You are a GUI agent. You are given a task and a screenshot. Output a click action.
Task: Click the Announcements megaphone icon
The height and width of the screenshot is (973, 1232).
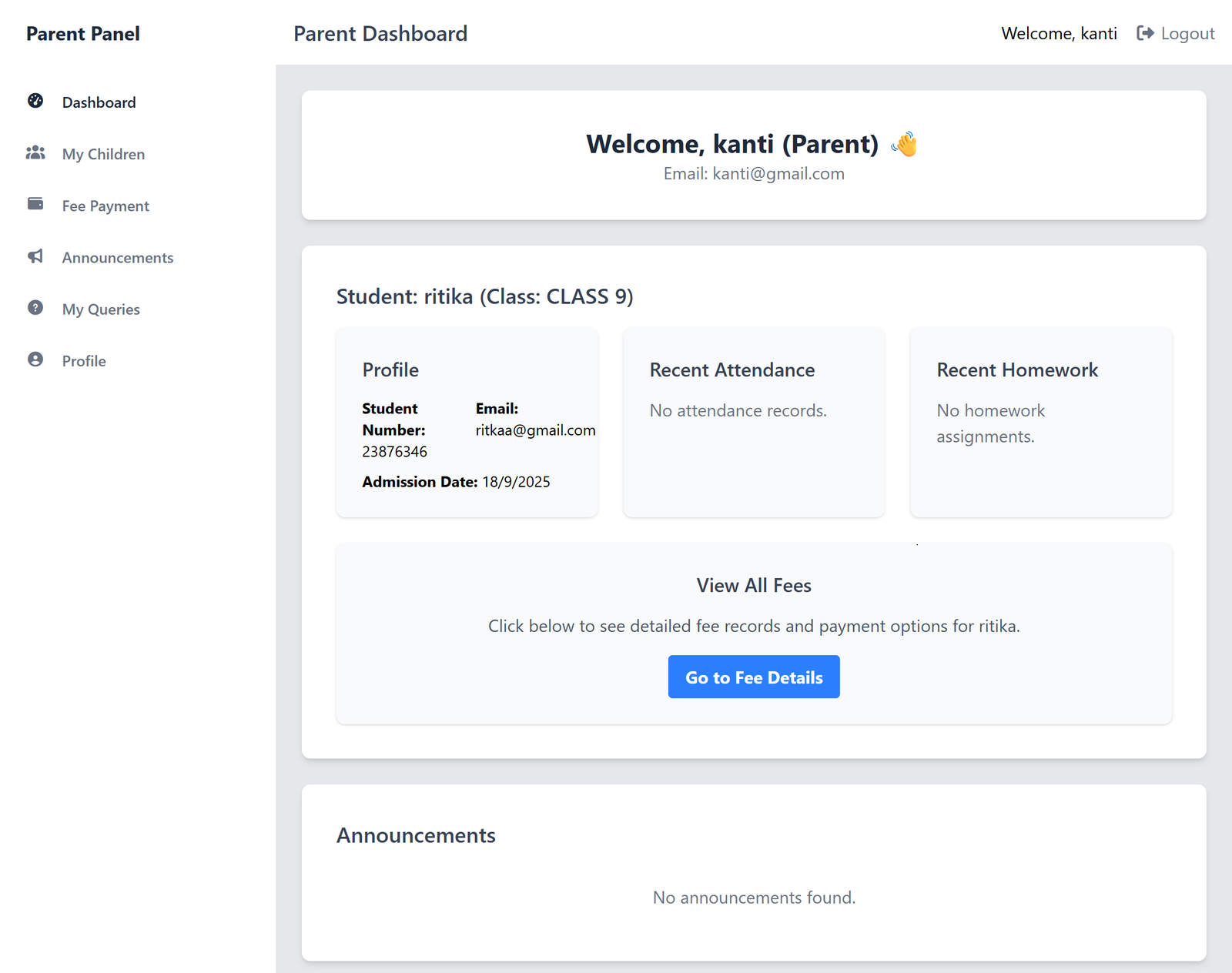pos(35,256)
